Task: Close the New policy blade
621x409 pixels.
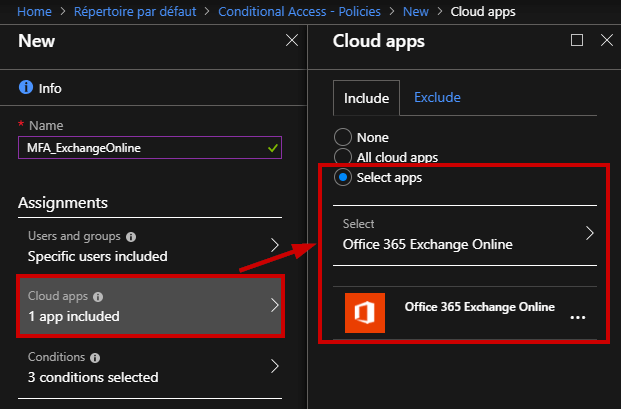Action: [292, 40]
